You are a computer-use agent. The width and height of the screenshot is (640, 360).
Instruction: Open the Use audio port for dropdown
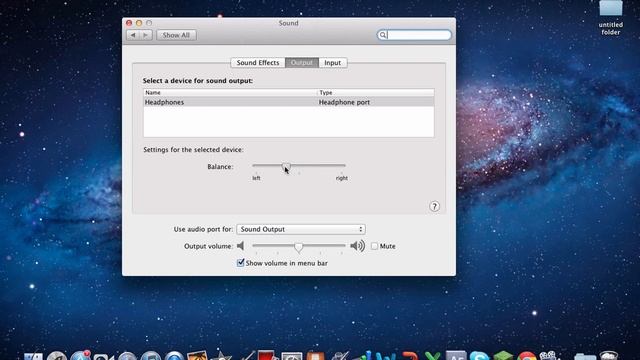click(x=301, y=229)
